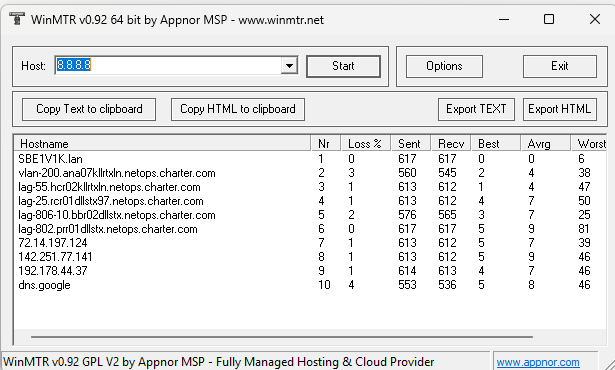Screen dimensions: 615x370
Task: Click the Sent value 560 for hop 2
Action: click(407, 173)
